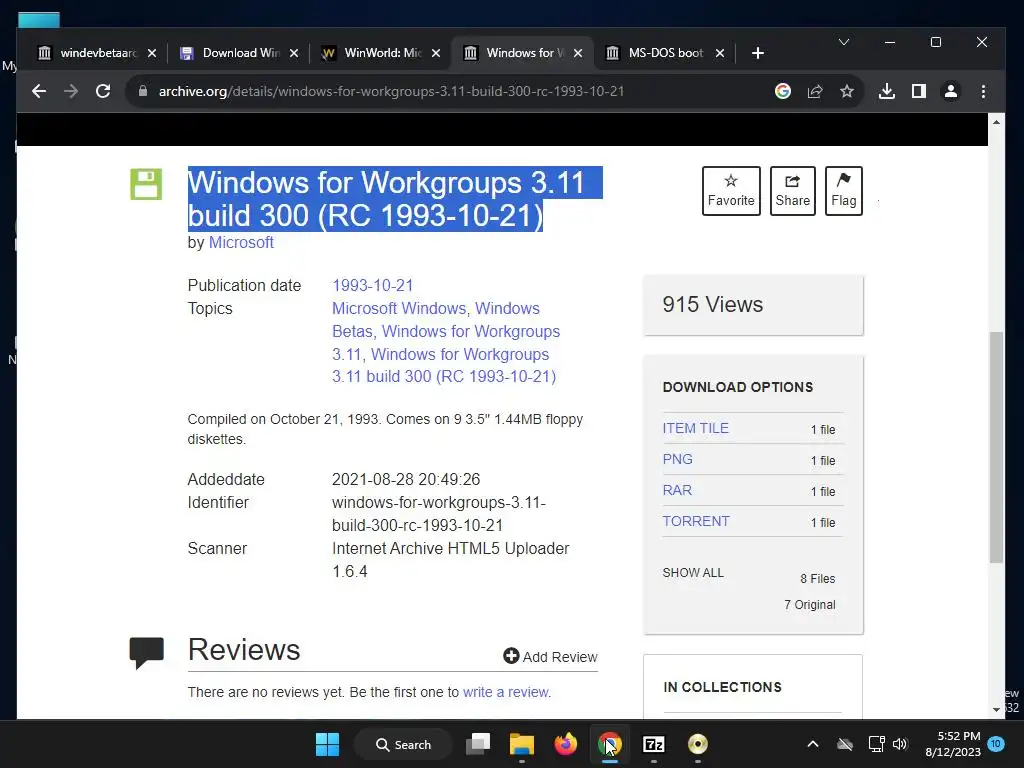View site information padlock icon
The image size is (1024, 768).
click(143, 91)
